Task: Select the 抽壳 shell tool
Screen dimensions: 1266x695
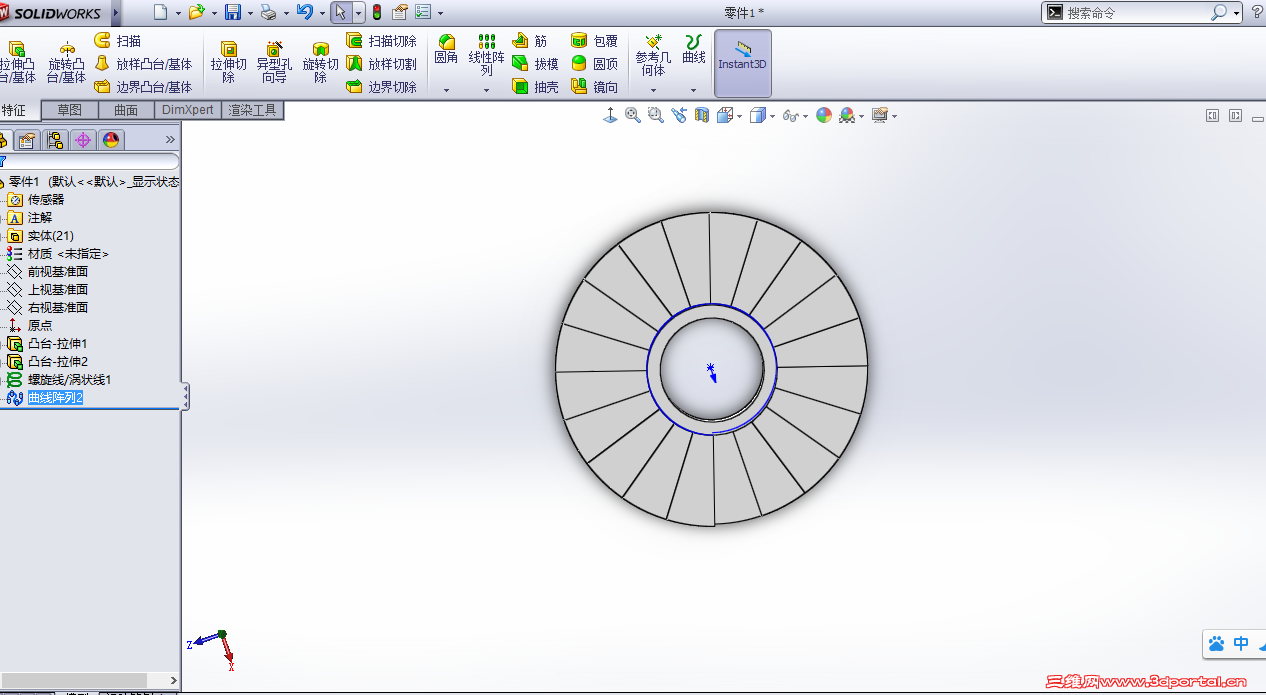Action: tap(535, 87)
